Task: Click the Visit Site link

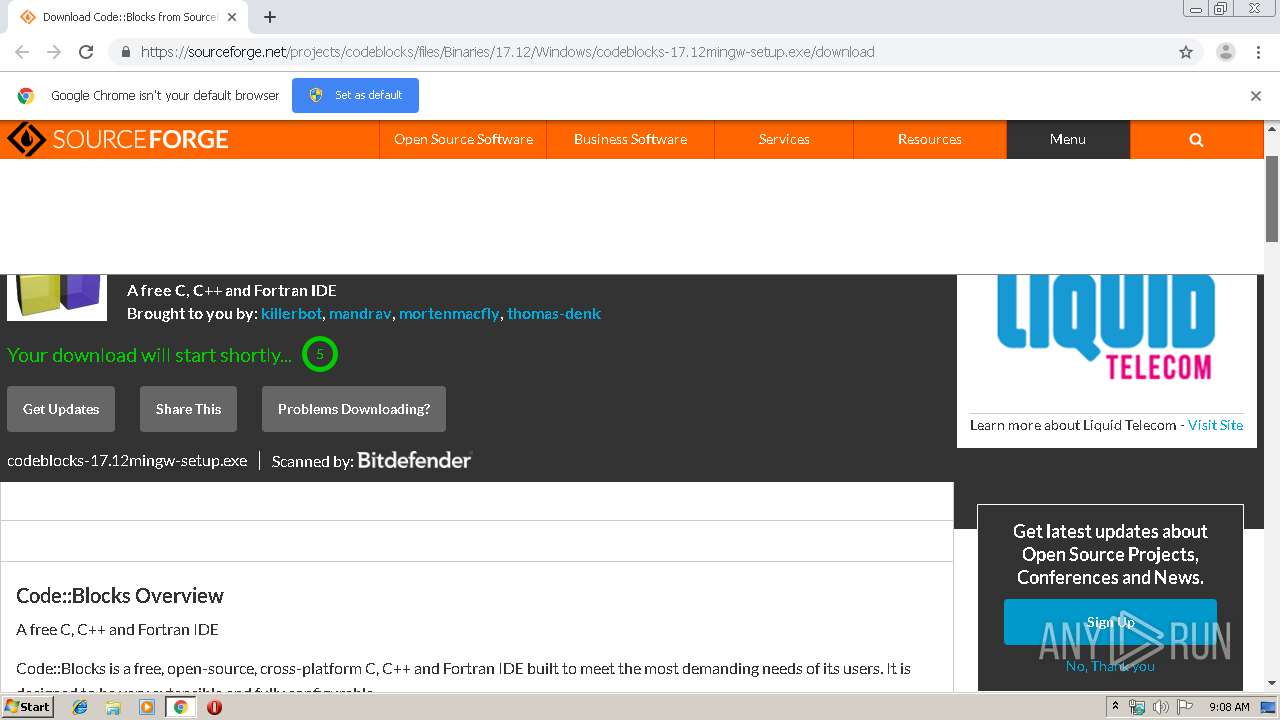Action: 1215,425
